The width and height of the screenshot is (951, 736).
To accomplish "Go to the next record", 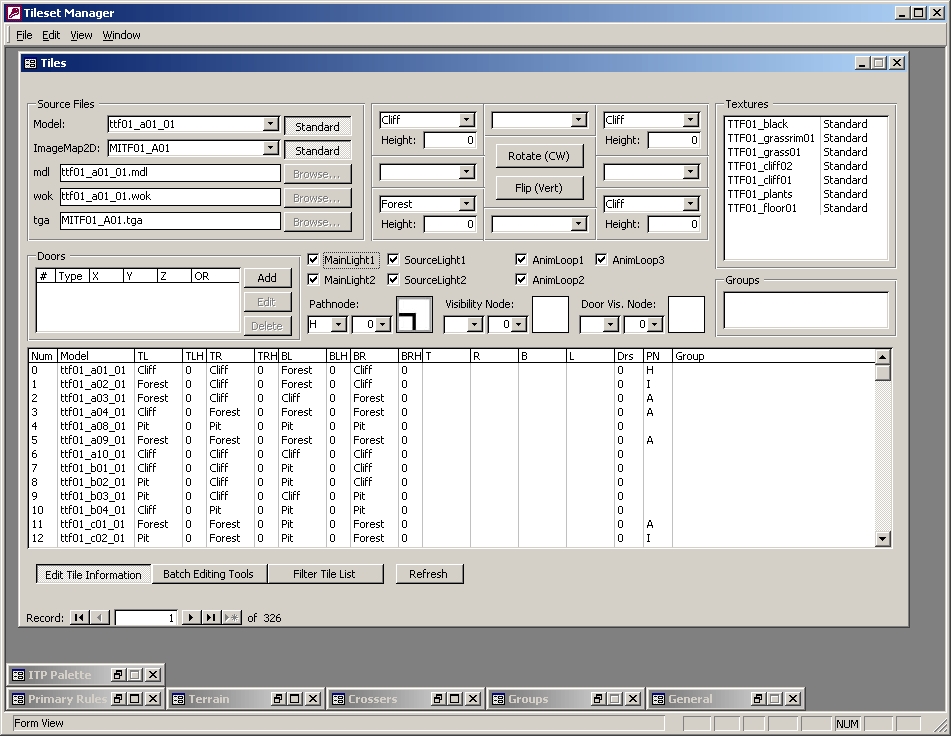I will [x=191, y=618].
